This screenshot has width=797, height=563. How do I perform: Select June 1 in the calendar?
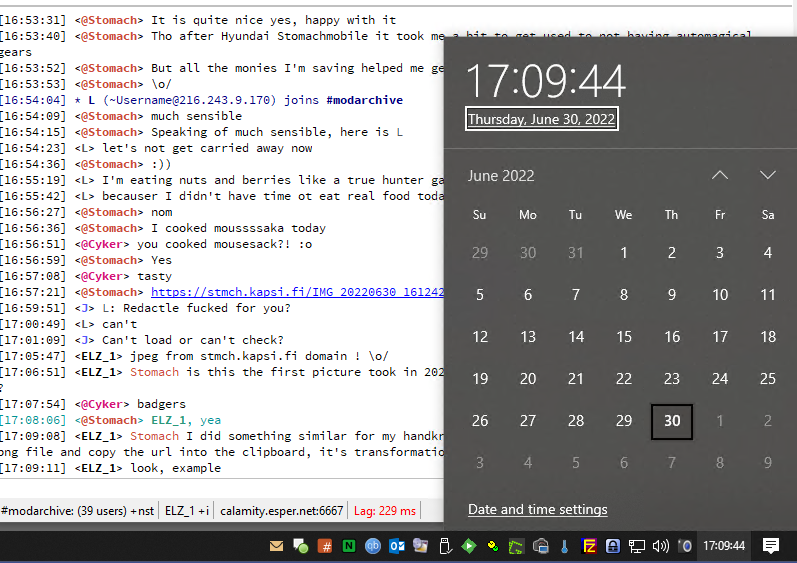(624, 253)
